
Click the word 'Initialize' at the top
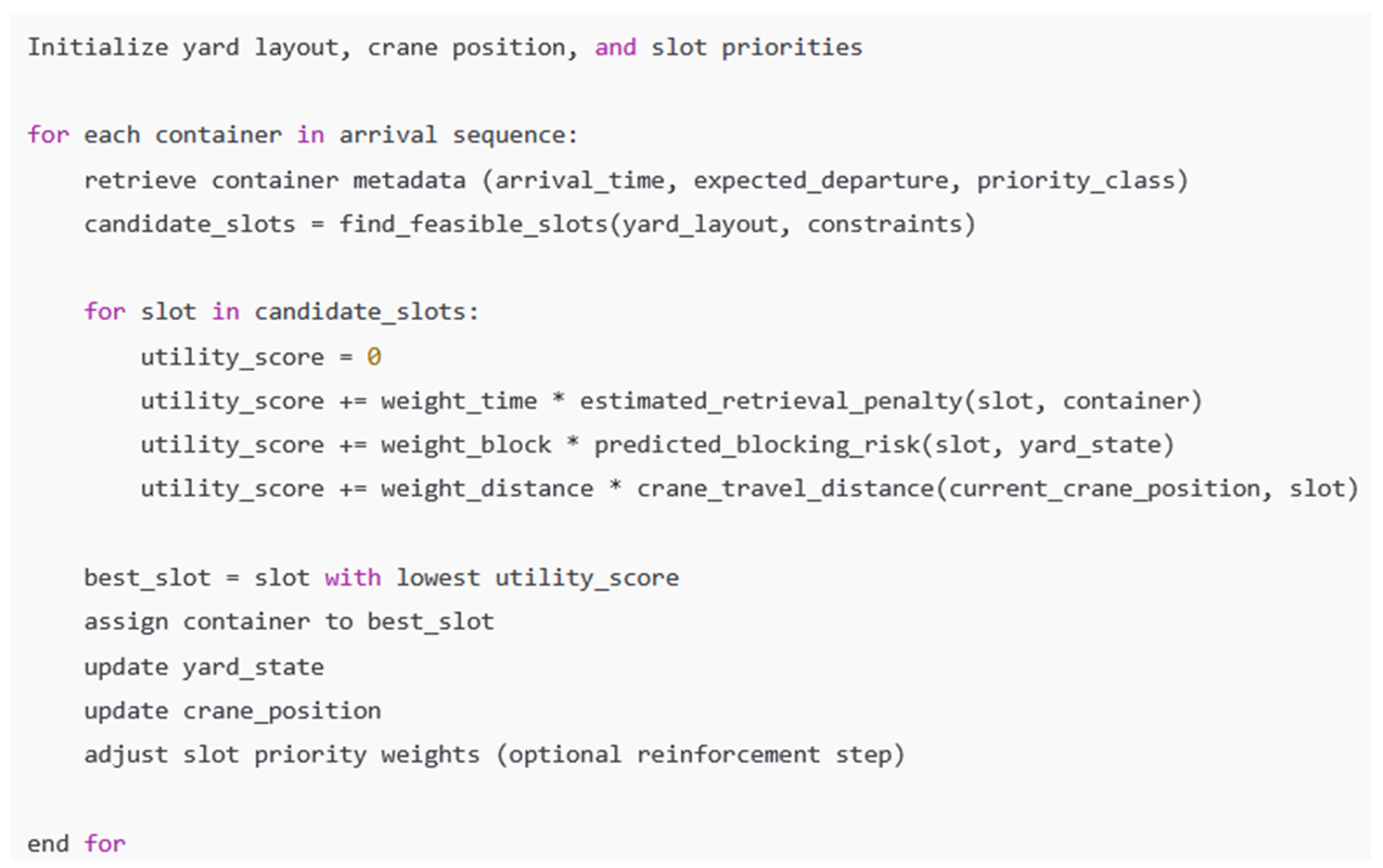[x=98, y=47]
